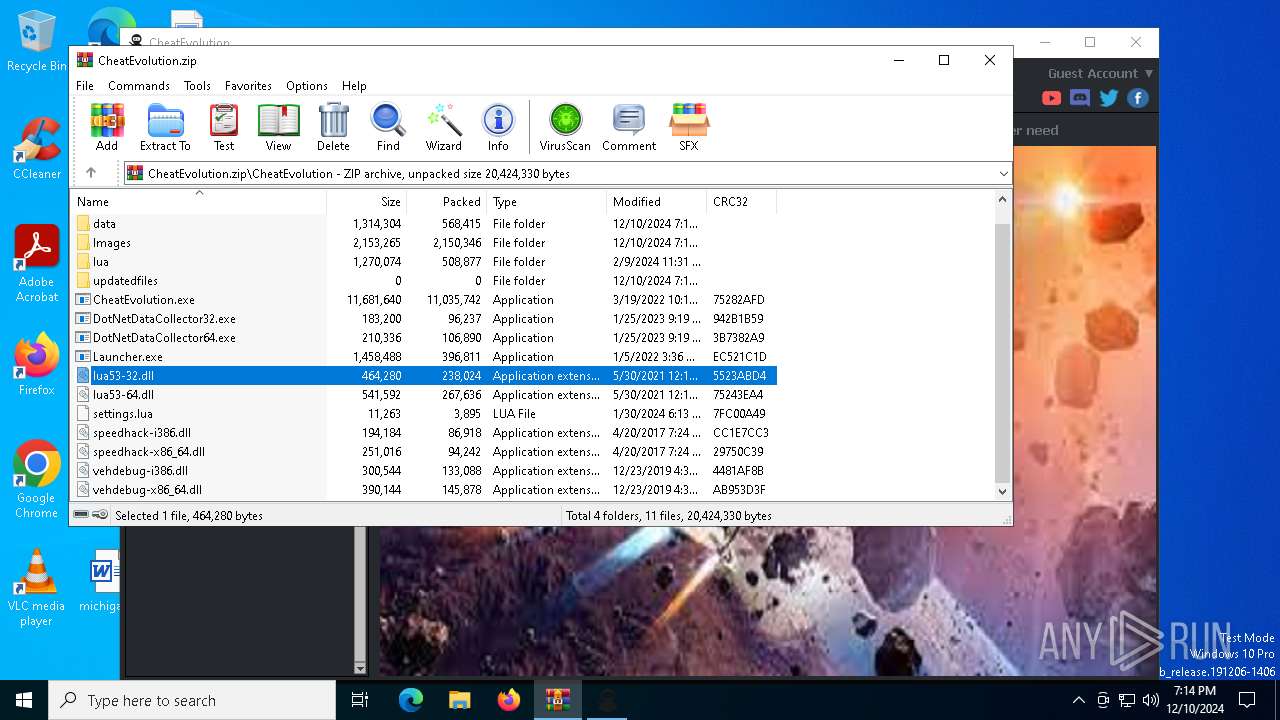Select DotNetDataCollector32.exe file
Image resolution: width=1280 pixels, height=720 pixels.
(x=424, y=319)
